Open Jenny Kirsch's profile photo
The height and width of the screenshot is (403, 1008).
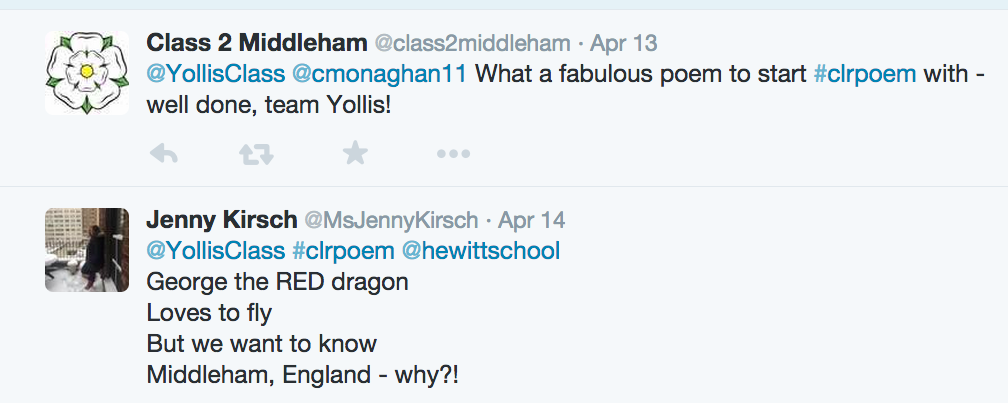pyautogui.click(x=87, y=249)
